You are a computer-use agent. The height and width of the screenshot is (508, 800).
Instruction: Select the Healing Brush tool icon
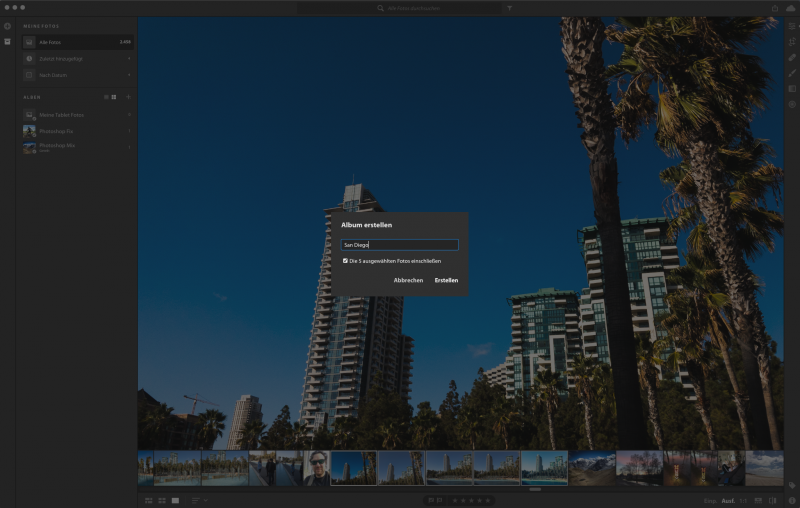coord(791,58)
